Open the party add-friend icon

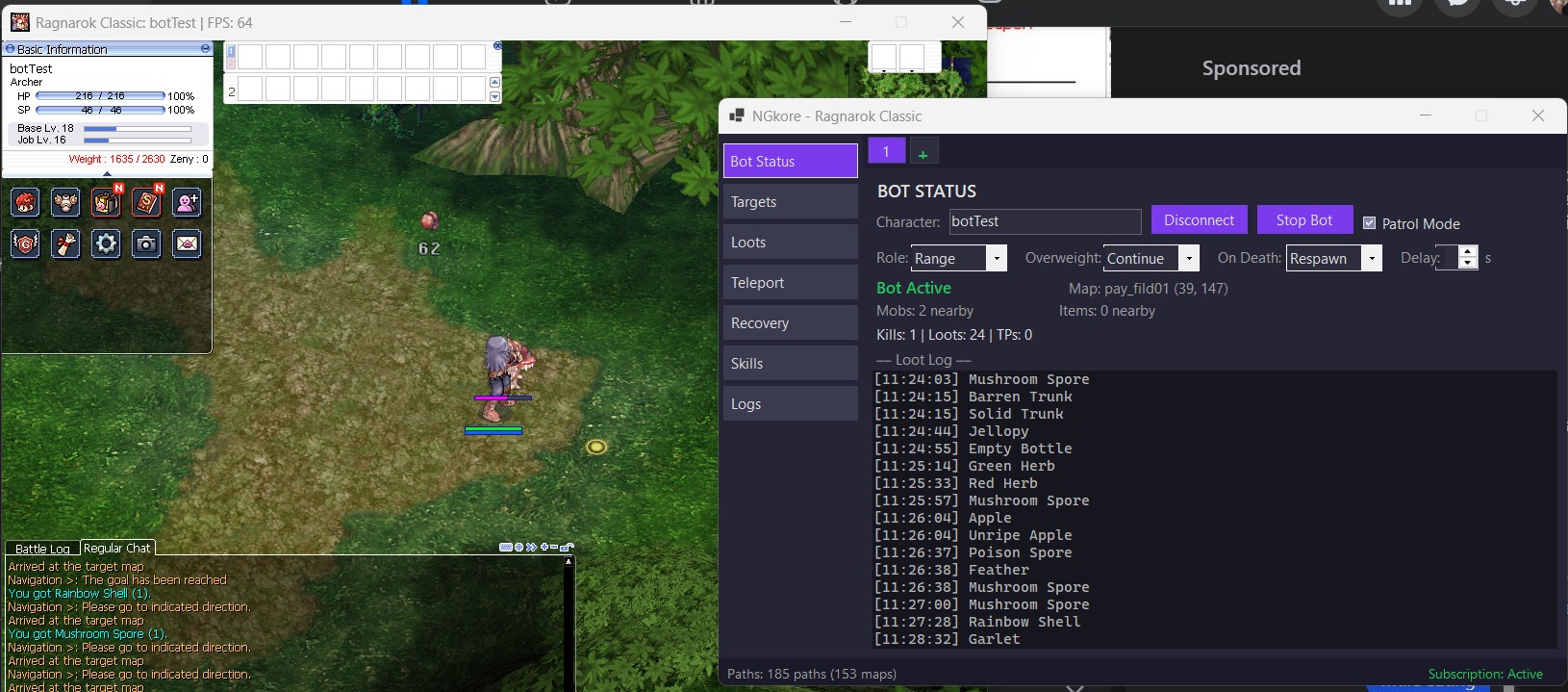(188, 202)
